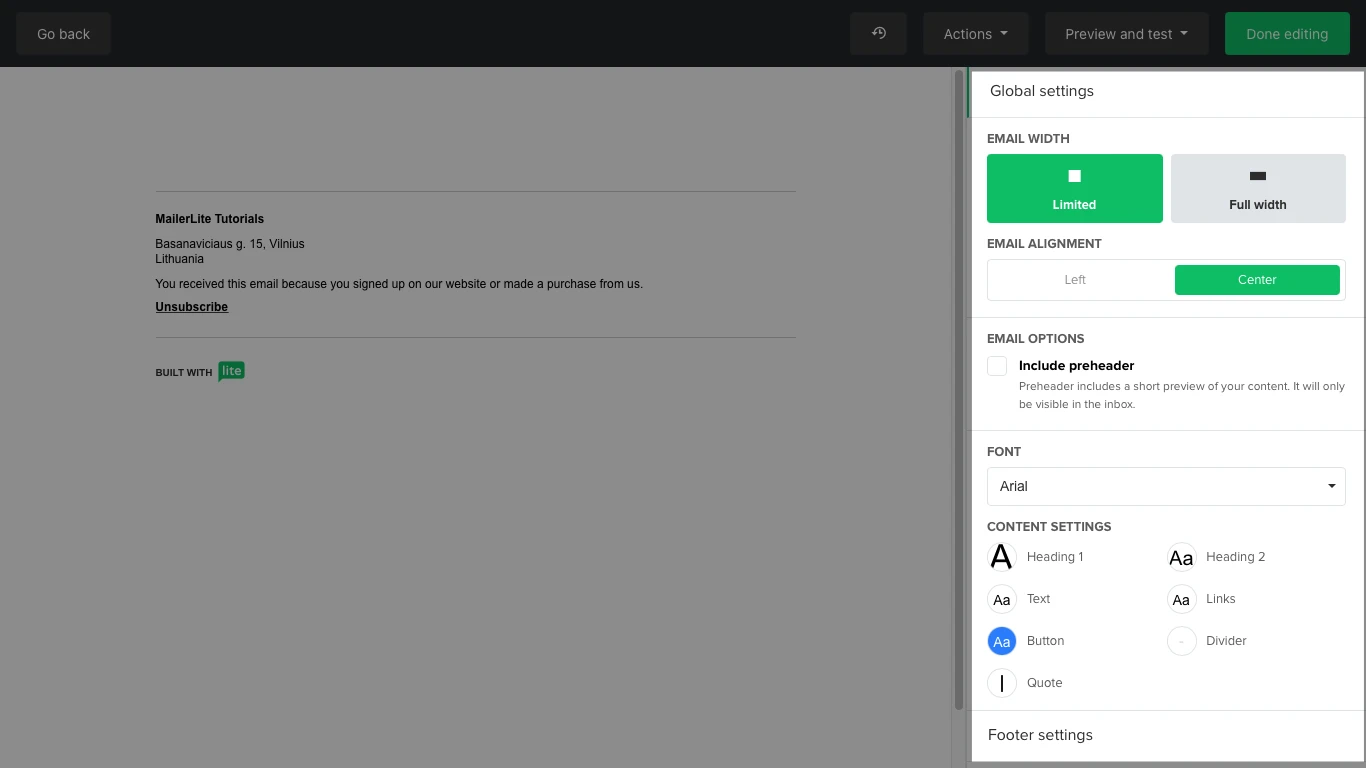Click the history revert icon

[x=878, y=34]
